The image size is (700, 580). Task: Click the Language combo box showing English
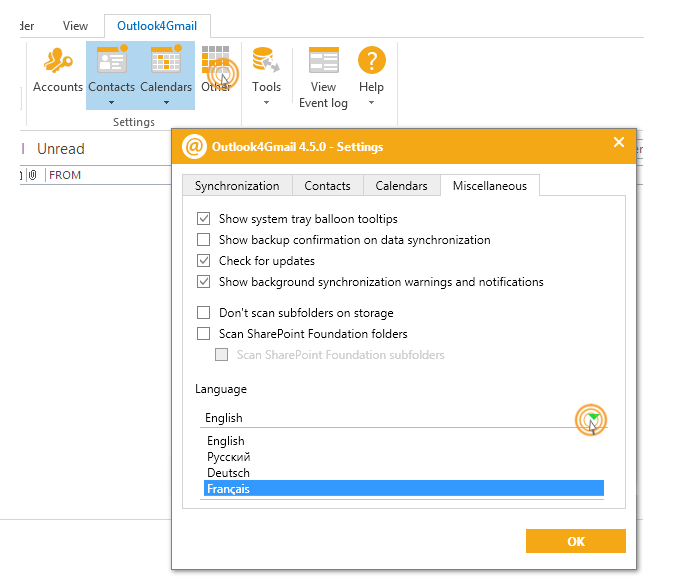pos(404,418)
